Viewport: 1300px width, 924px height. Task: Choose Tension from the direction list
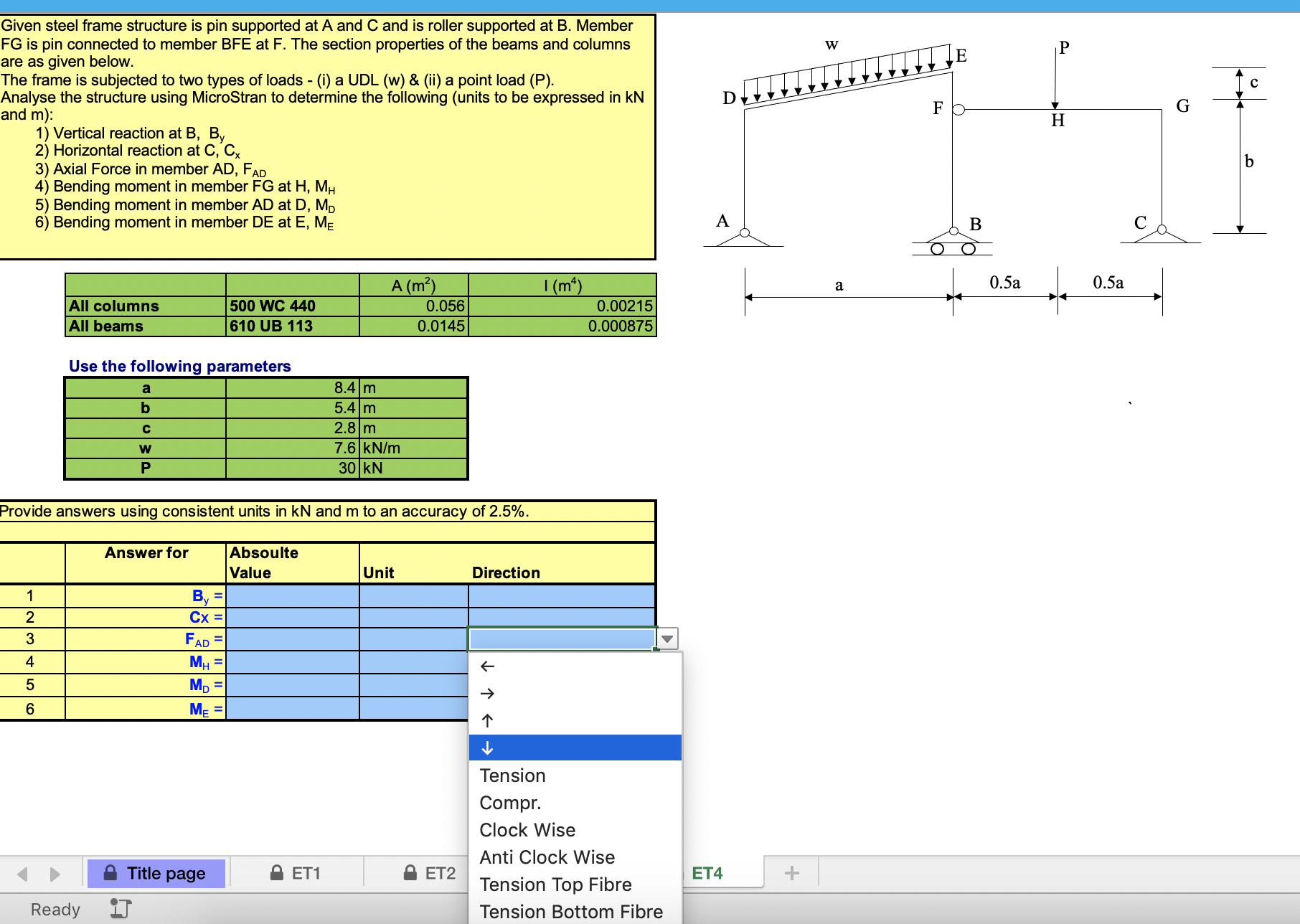pyautogui.click(x=512, y=775)
